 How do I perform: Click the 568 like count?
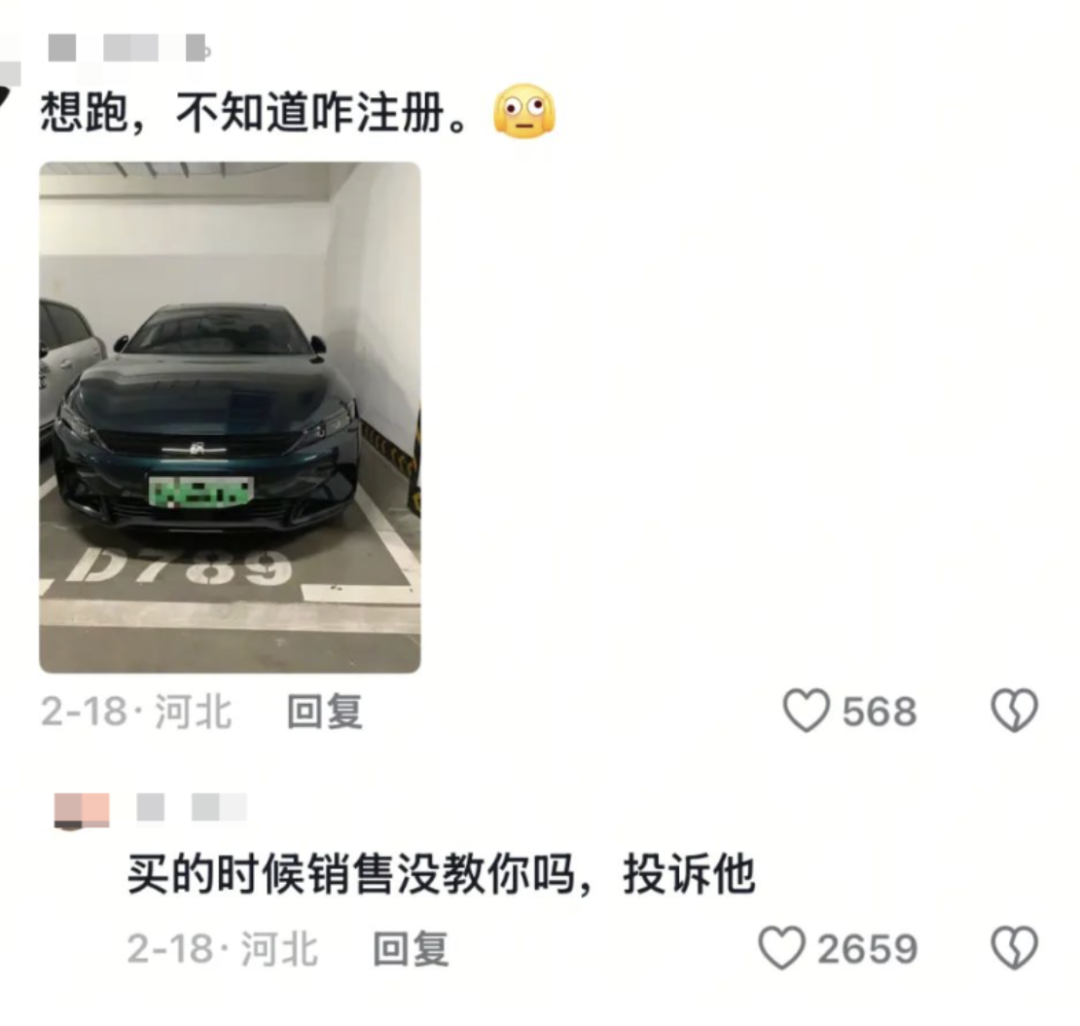[880, 711]
